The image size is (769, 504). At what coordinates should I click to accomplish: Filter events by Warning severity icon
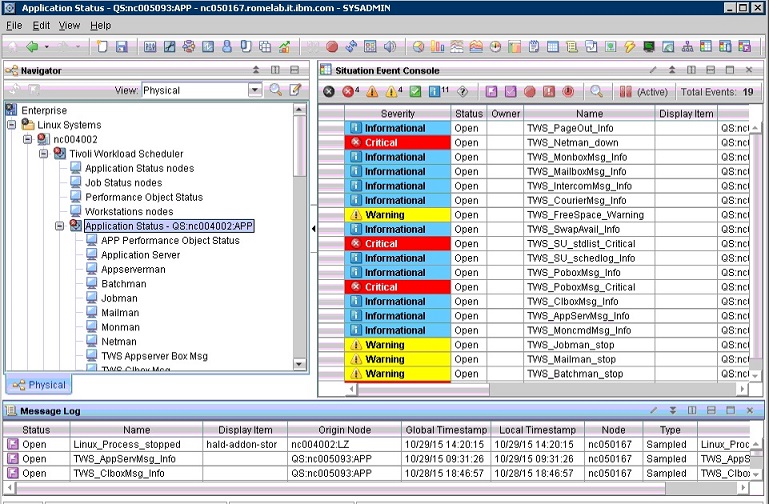393,91
